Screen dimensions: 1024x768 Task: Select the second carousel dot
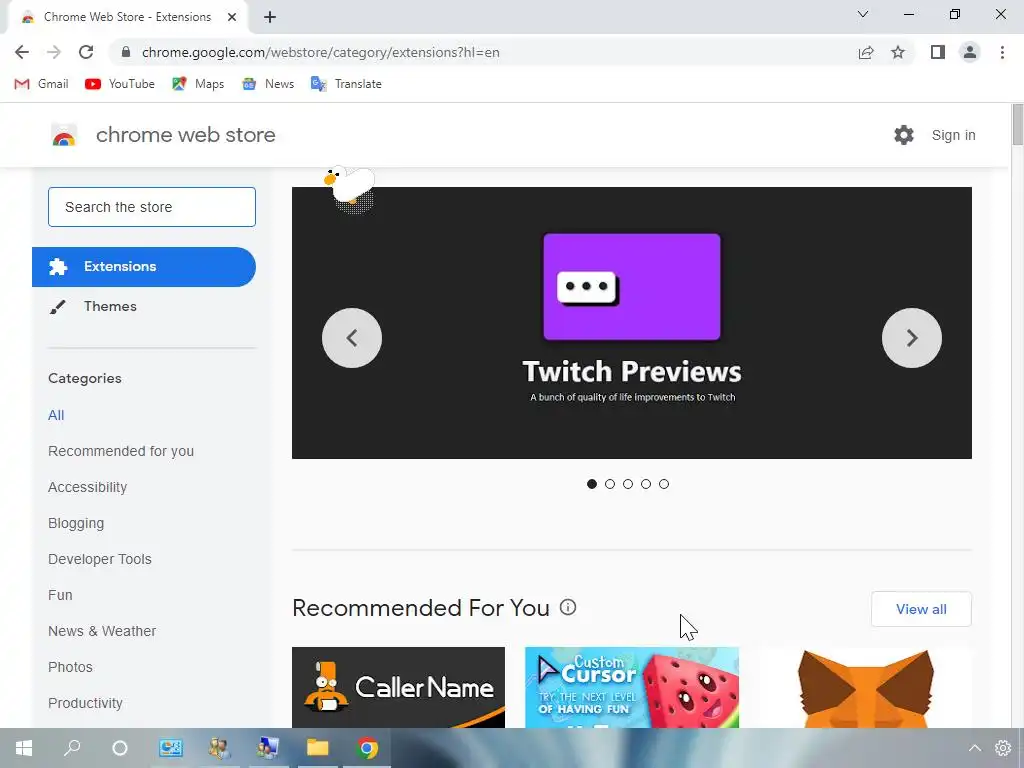pyautogui.click(x=610, y=484)
